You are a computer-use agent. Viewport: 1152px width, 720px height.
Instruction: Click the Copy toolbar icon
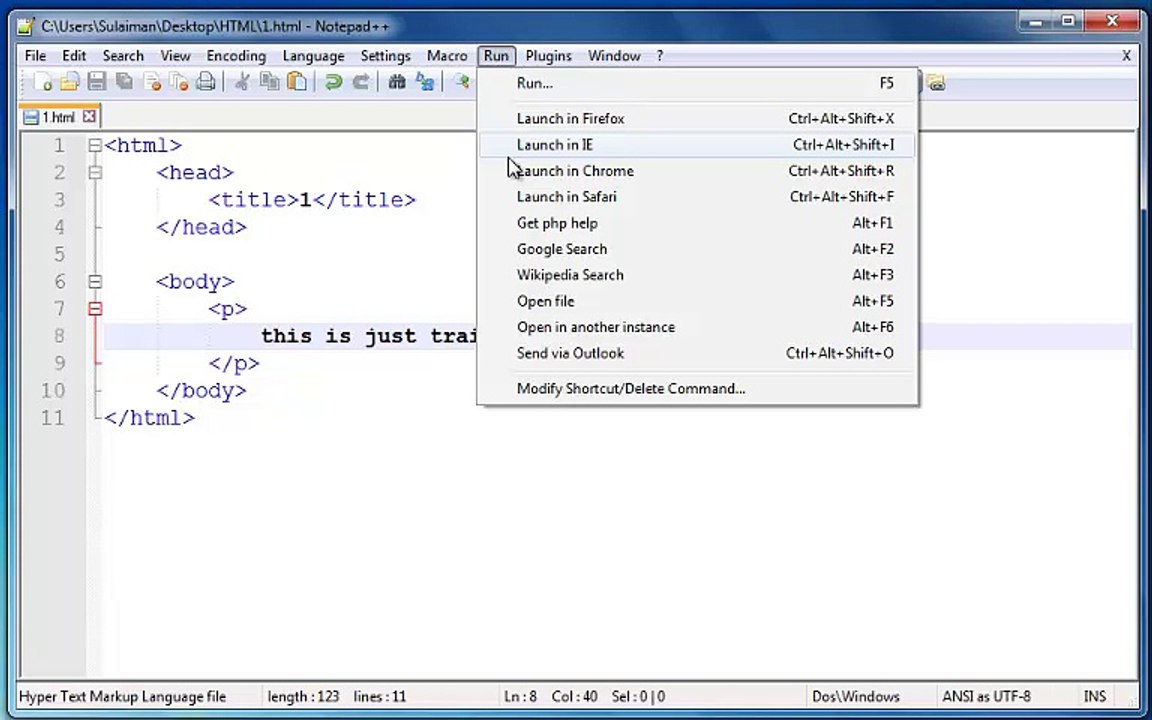270,82
